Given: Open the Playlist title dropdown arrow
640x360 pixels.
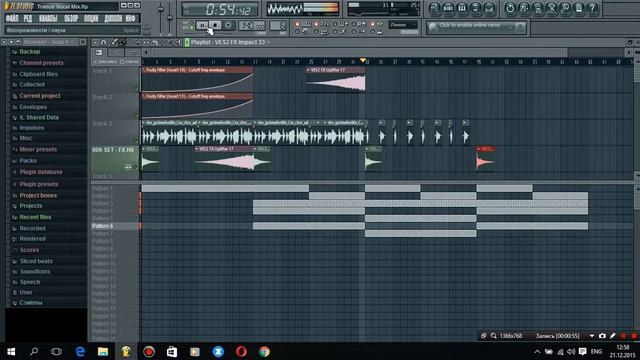Looking at the screenshot, I should pos(269,42).
